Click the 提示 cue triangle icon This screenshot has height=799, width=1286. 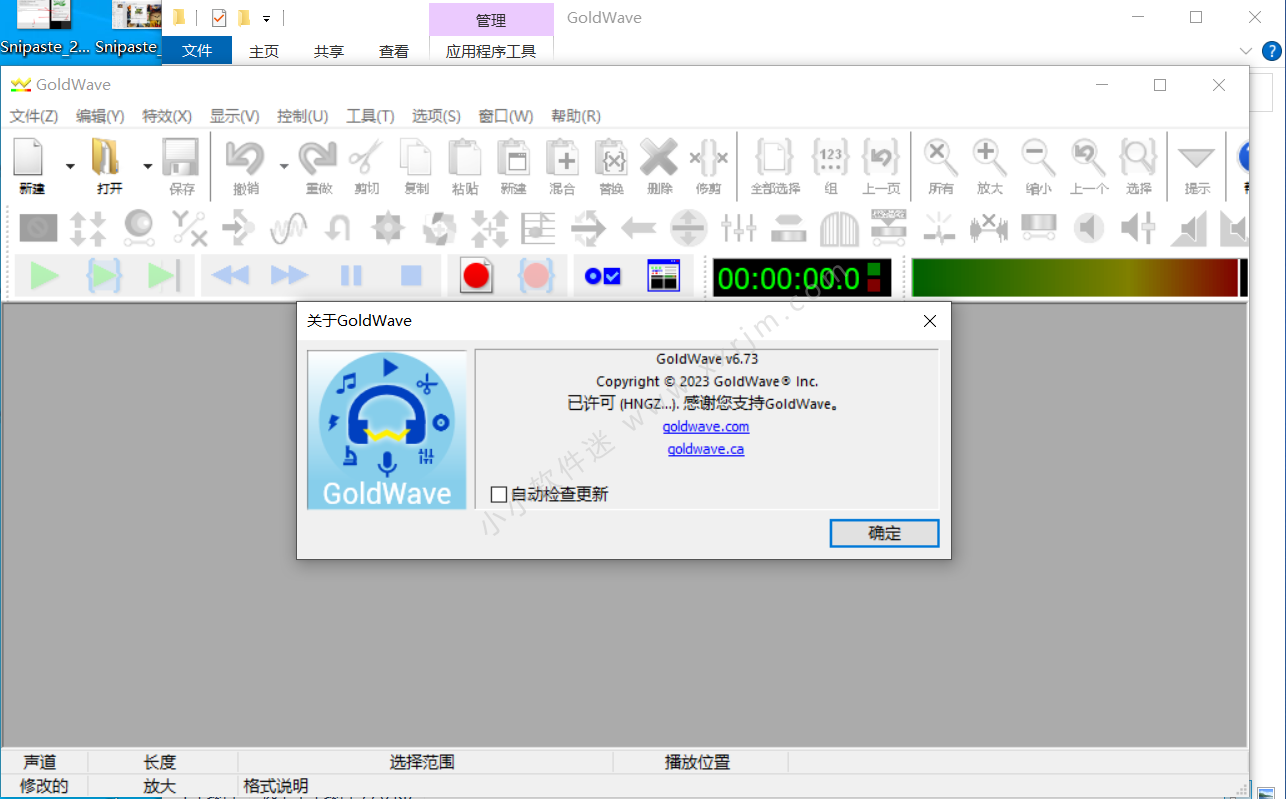(1196, 158)
